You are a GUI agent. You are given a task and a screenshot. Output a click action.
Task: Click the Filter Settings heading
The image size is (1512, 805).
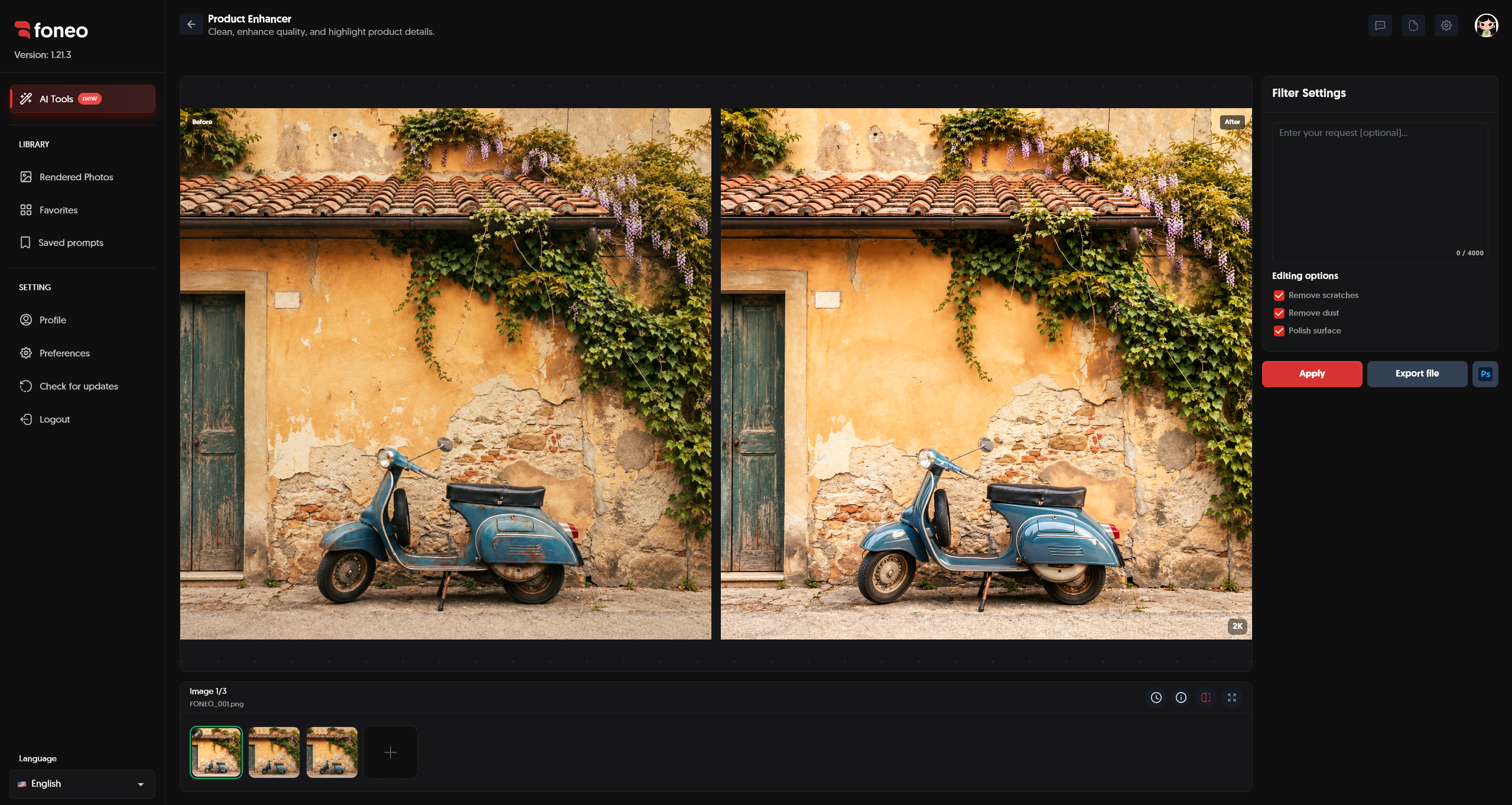pyautogui.click(x=1309, y=93)
